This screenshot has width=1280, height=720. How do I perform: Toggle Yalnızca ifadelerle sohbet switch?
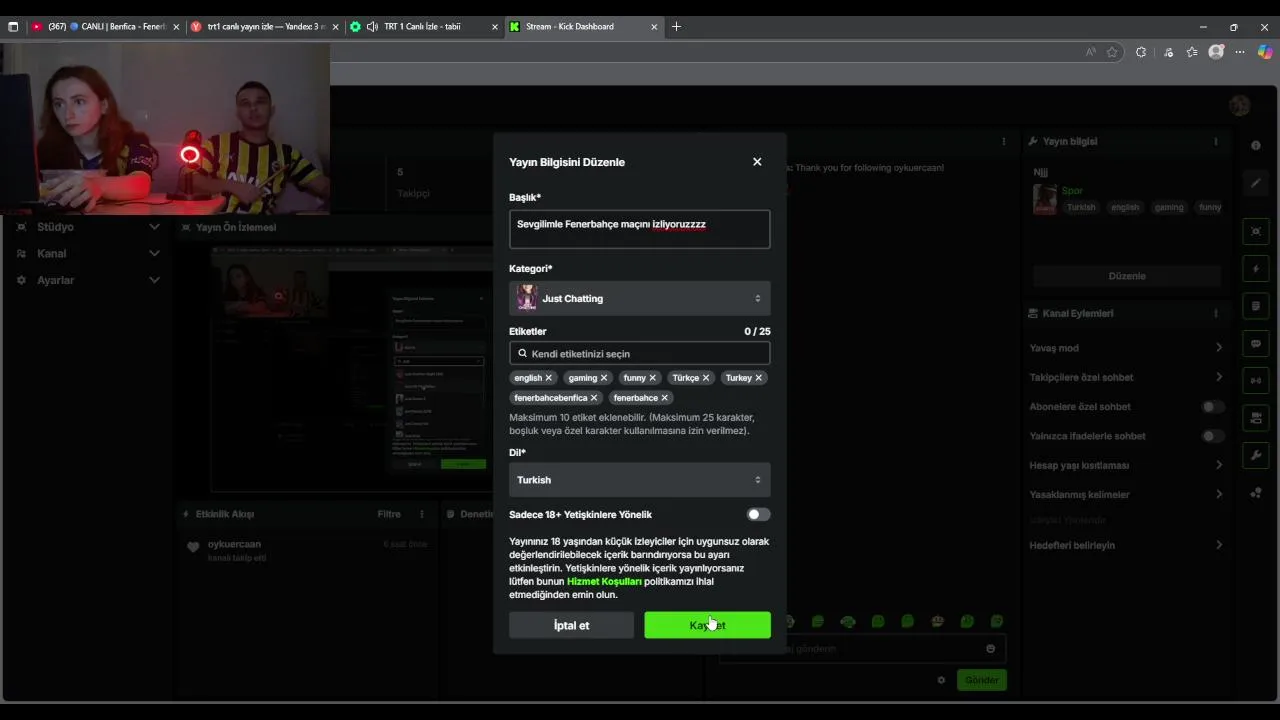(1212, 436)
